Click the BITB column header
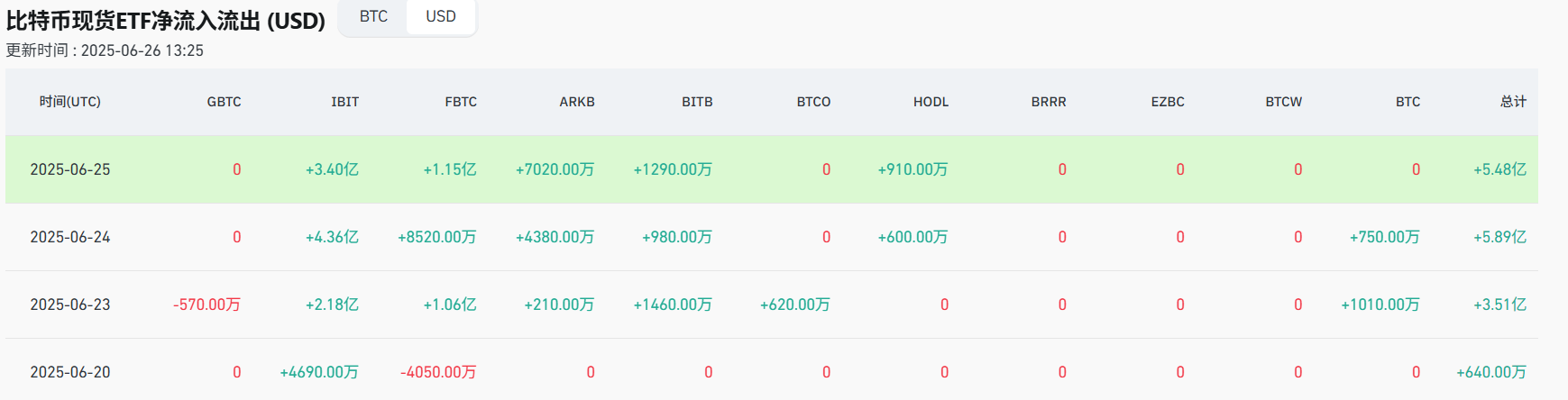1568x400 pixels. [697, 102]
